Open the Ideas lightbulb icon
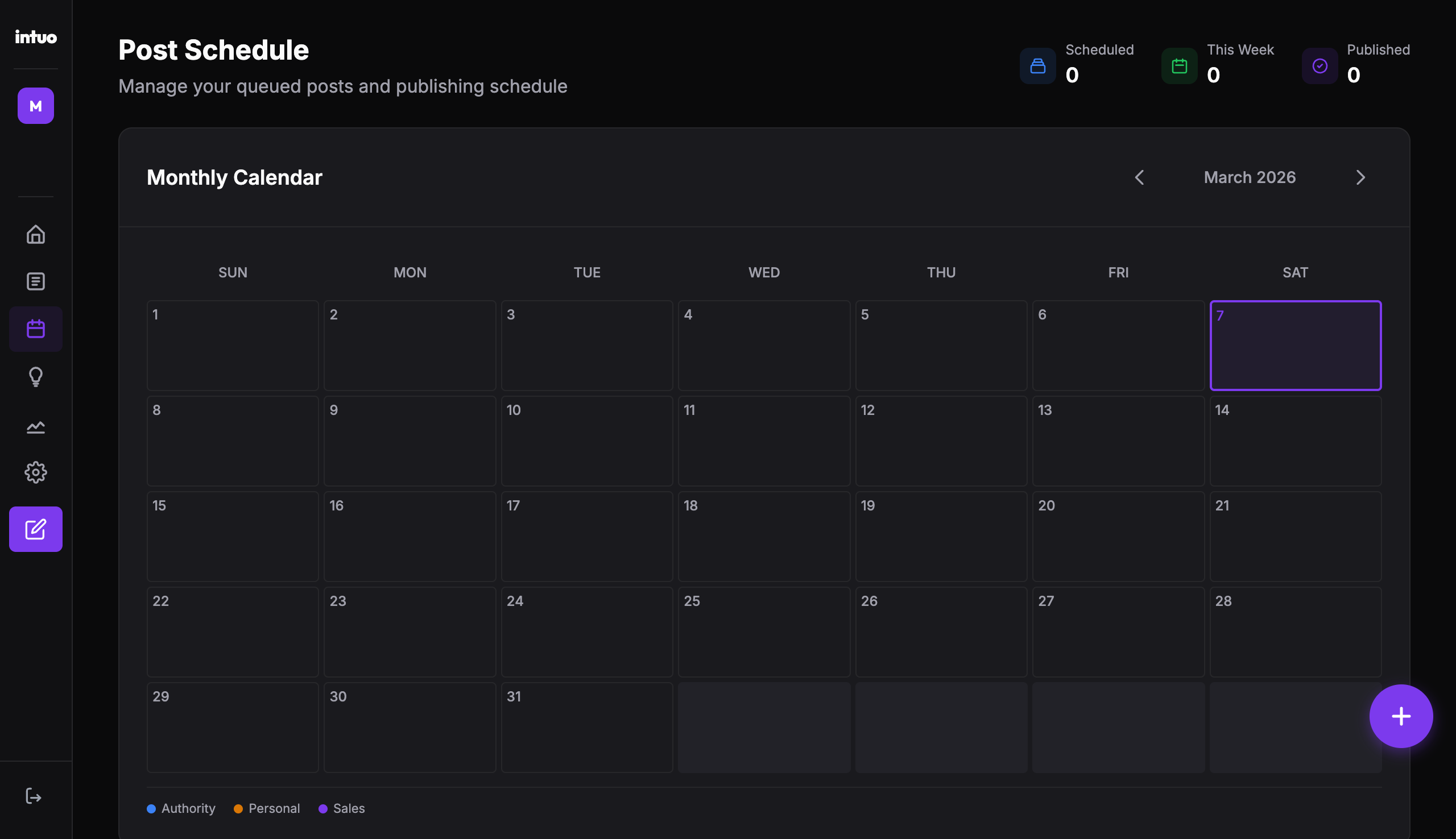Image resolution: width=1456 pixels, height=839 pixels. 36,377
